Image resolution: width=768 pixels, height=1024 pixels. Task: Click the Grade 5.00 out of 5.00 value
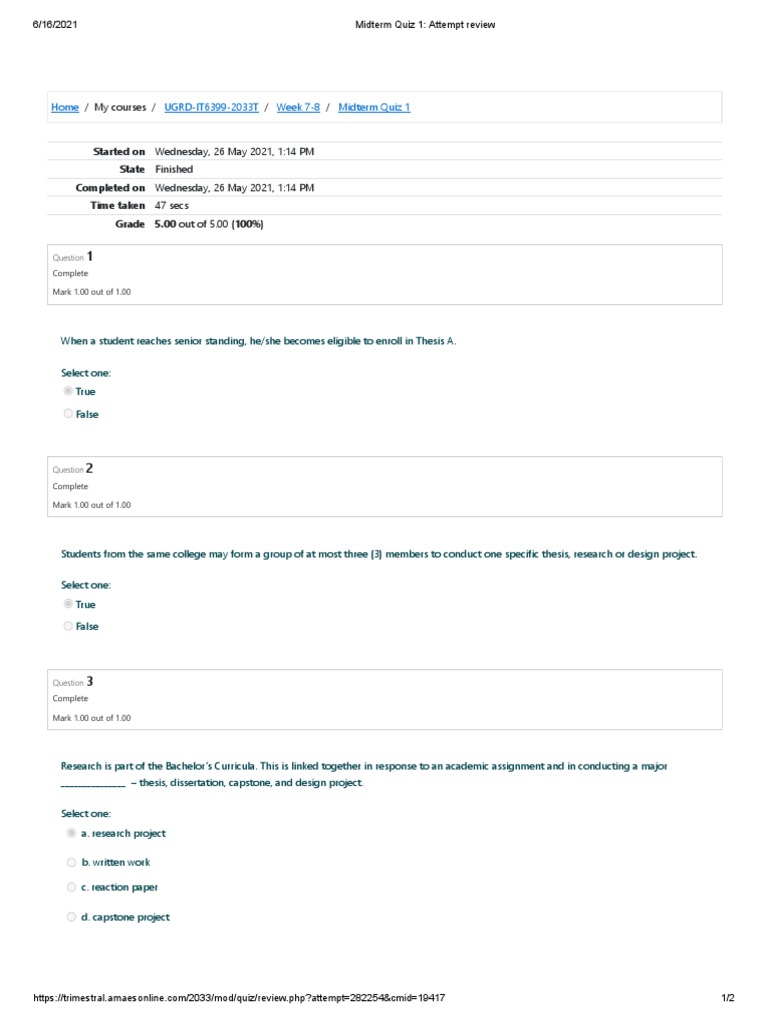pos(209,224)
